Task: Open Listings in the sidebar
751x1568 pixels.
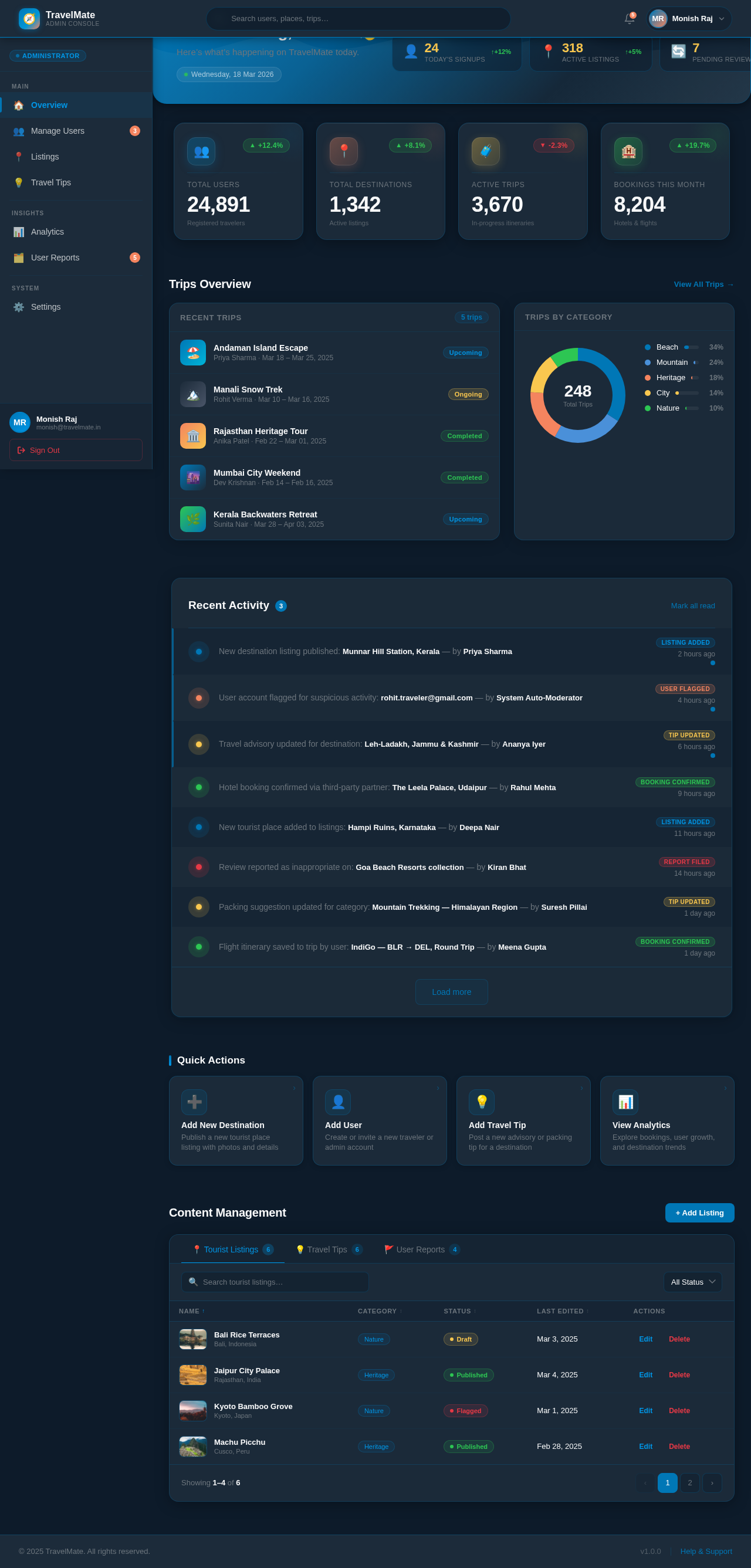Action: (x=76, y=157)
